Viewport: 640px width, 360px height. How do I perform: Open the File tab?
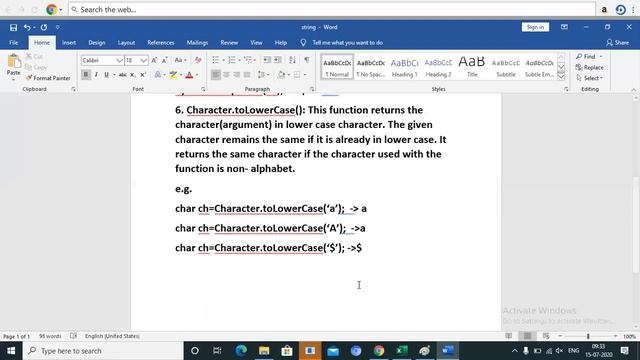[x=13, y=42]
